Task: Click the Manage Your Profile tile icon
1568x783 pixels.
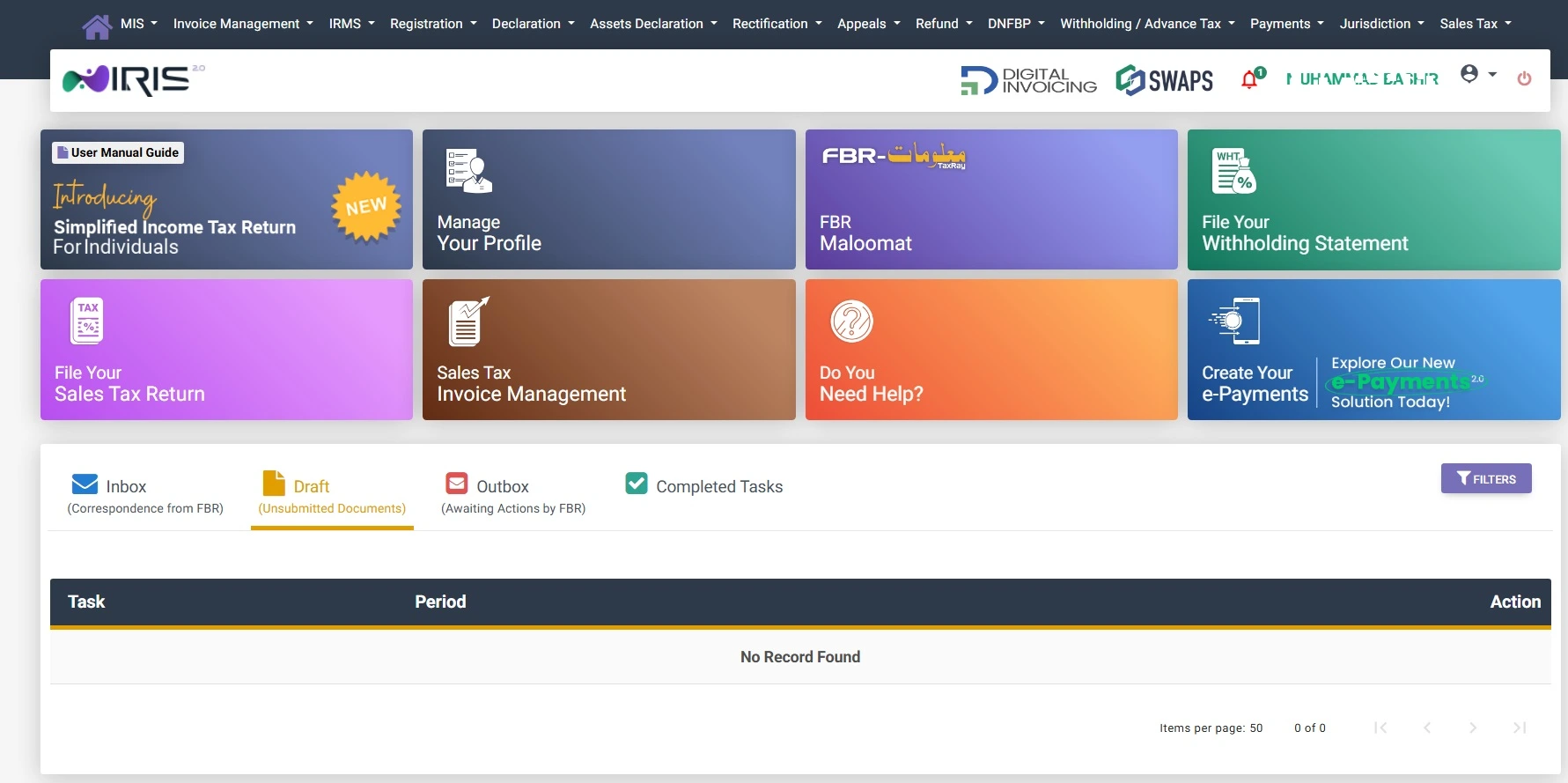Action: (468, 170)
